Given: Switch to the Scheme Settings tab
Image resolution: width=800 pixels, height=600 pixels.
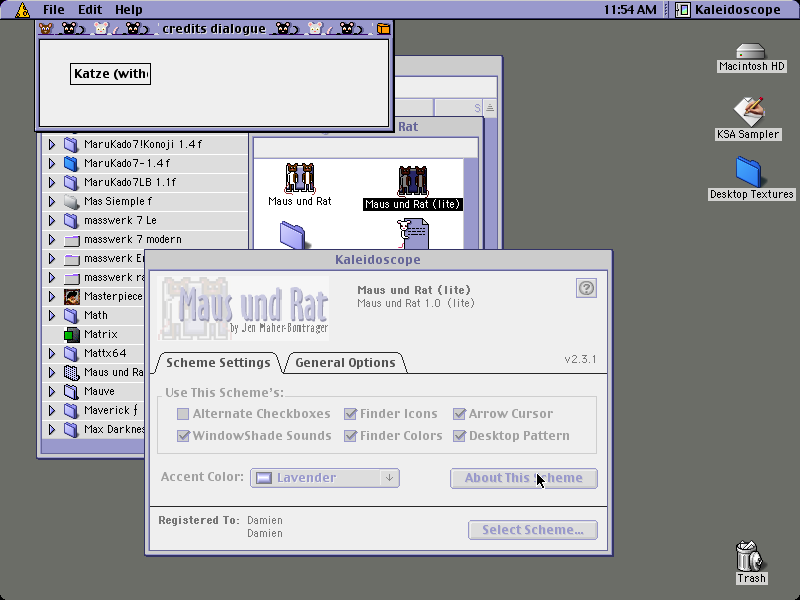Looking at the screenshot, I should [218, 363].
